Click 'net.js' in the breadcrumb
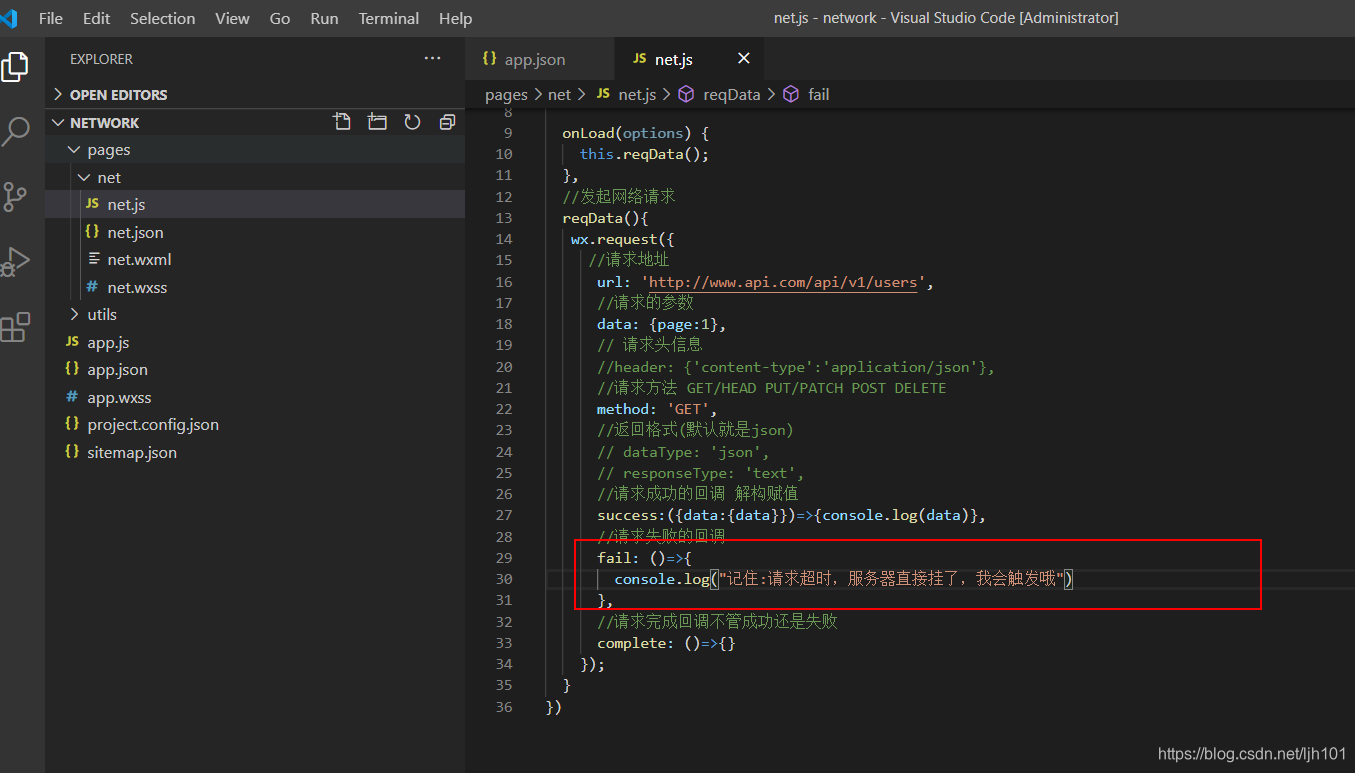The width and height of the screenshot is (1355, 773). tap(637, 94)
